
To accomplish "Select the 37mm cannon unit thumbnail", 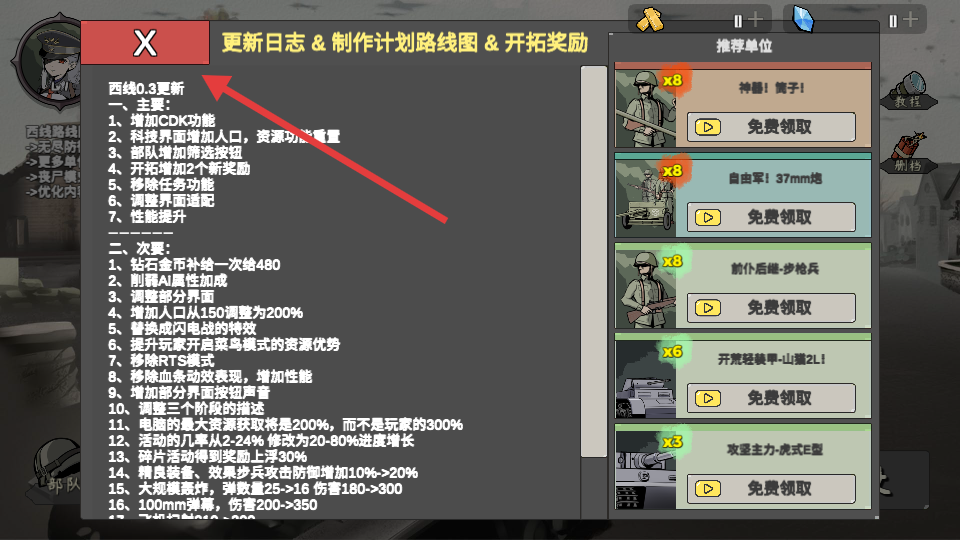I will point(645,198).
